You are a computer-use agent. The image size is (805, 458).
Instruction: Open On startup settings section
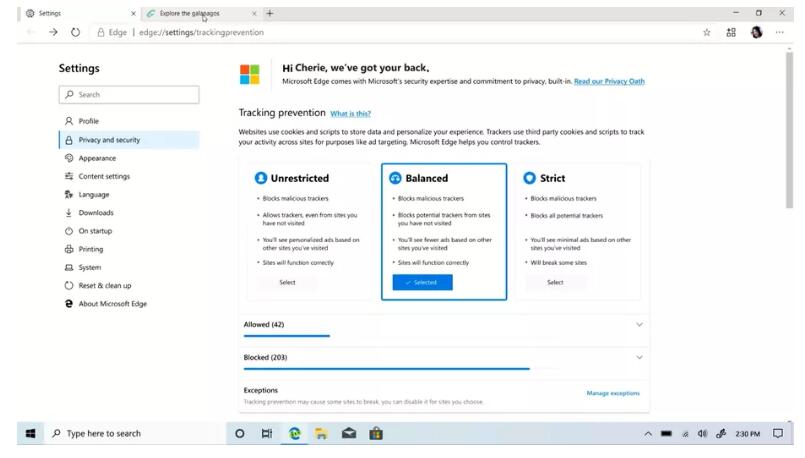129,231
